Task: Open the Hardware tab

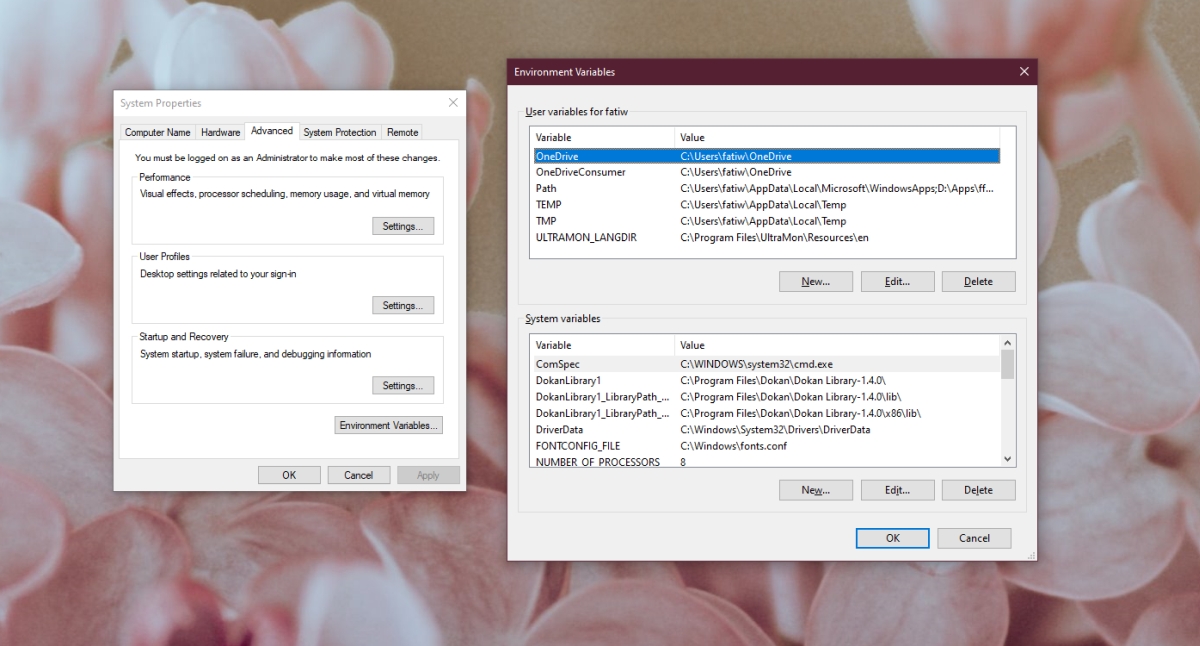Action: click(x=220, y=132)
